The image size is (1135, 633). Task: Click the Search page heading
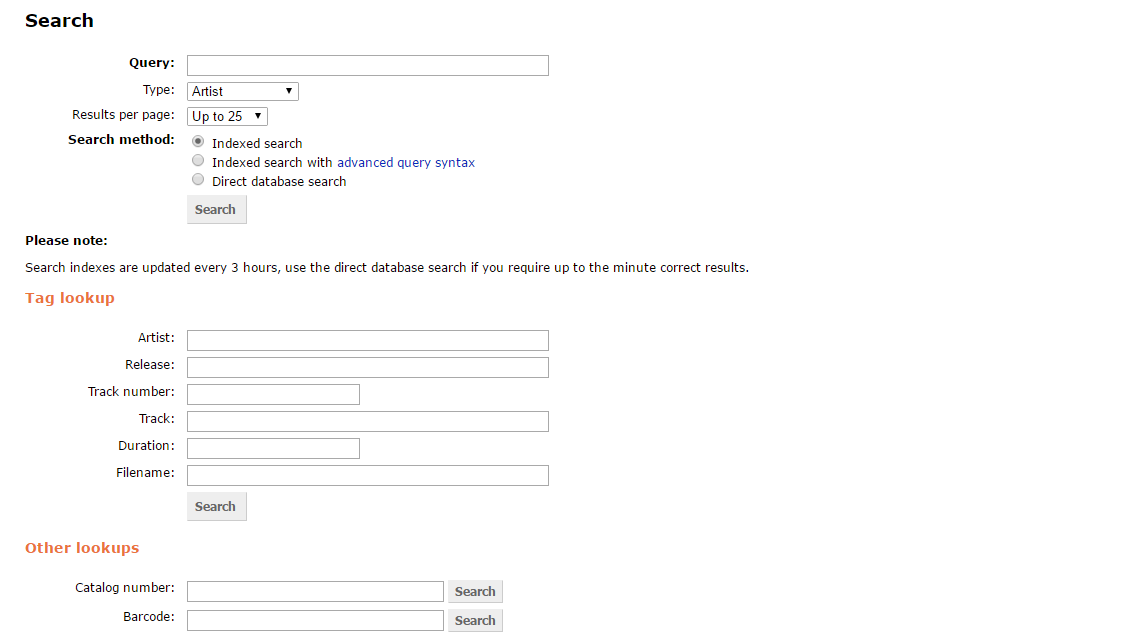59,20
